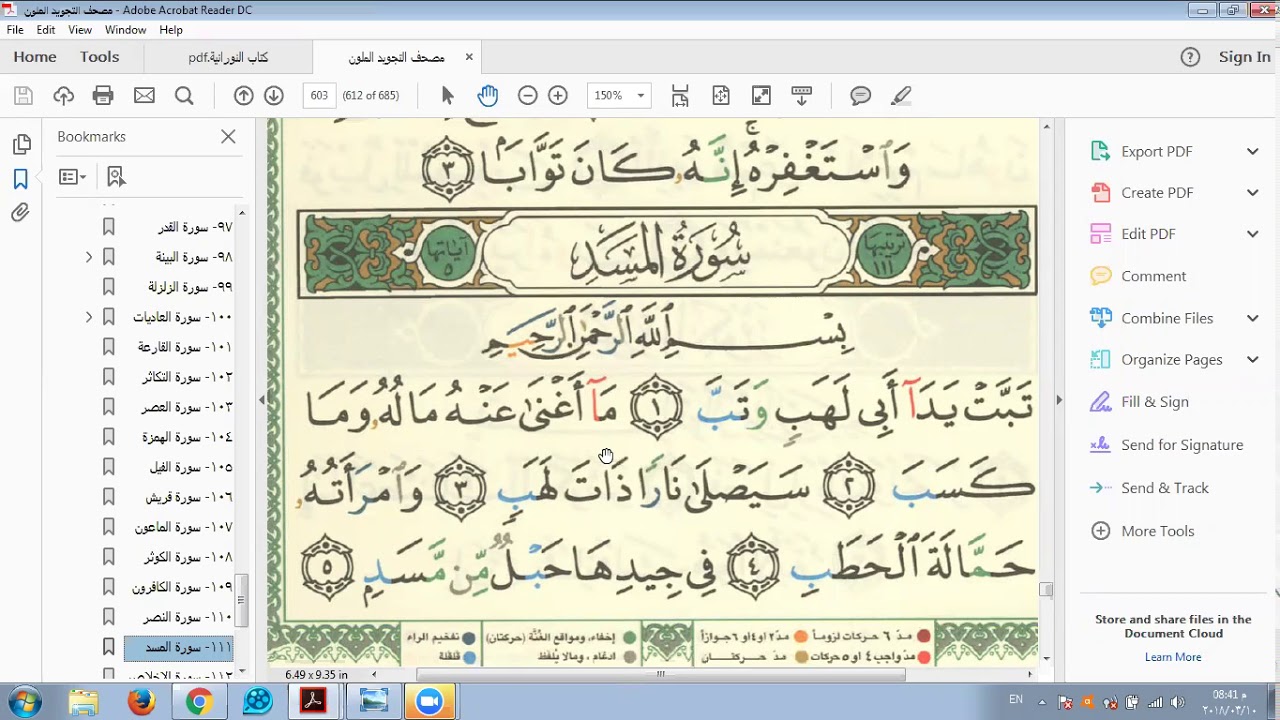Open the Help question mark icon

click(1190, 57)
